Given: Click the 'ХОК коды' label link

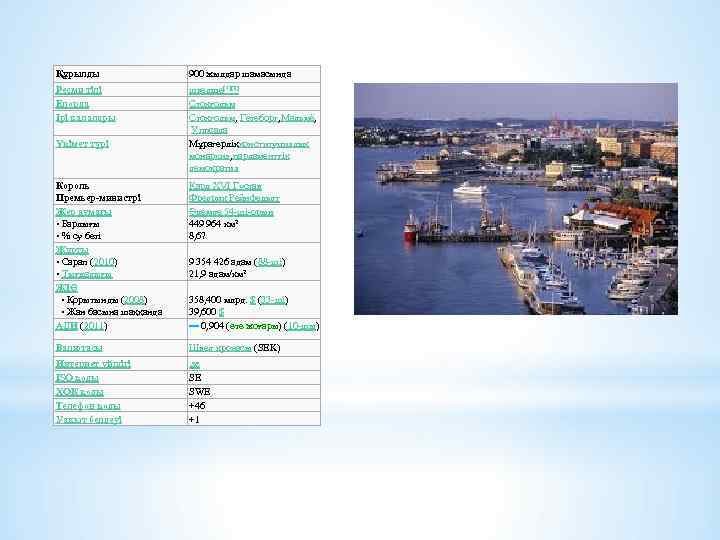Looking at the screenshot, I should (x=79, y=392).
